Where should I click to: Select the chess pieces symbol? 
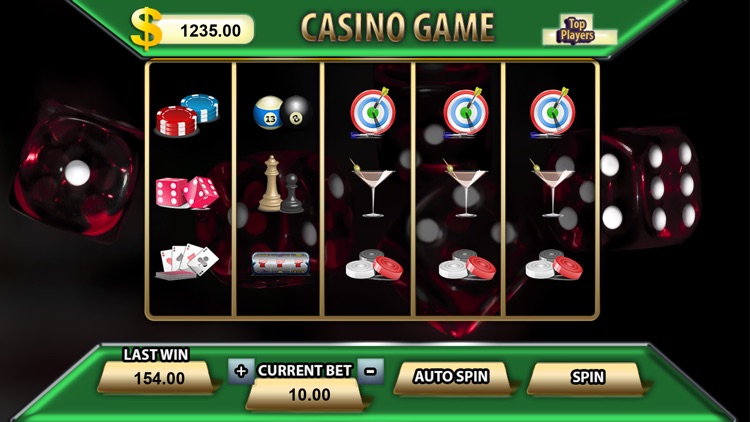click(x=280, y=184)
